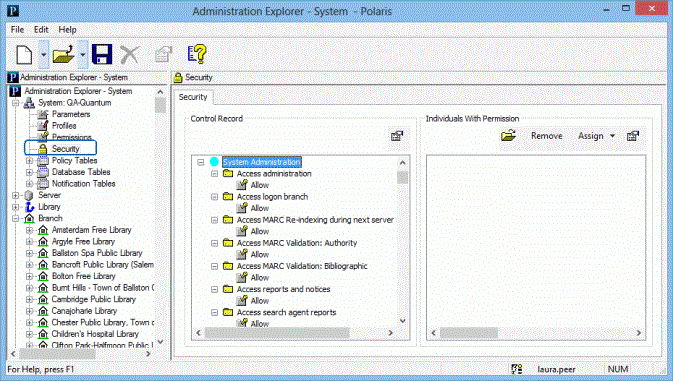Open the Edit menu

coord(41,30)
